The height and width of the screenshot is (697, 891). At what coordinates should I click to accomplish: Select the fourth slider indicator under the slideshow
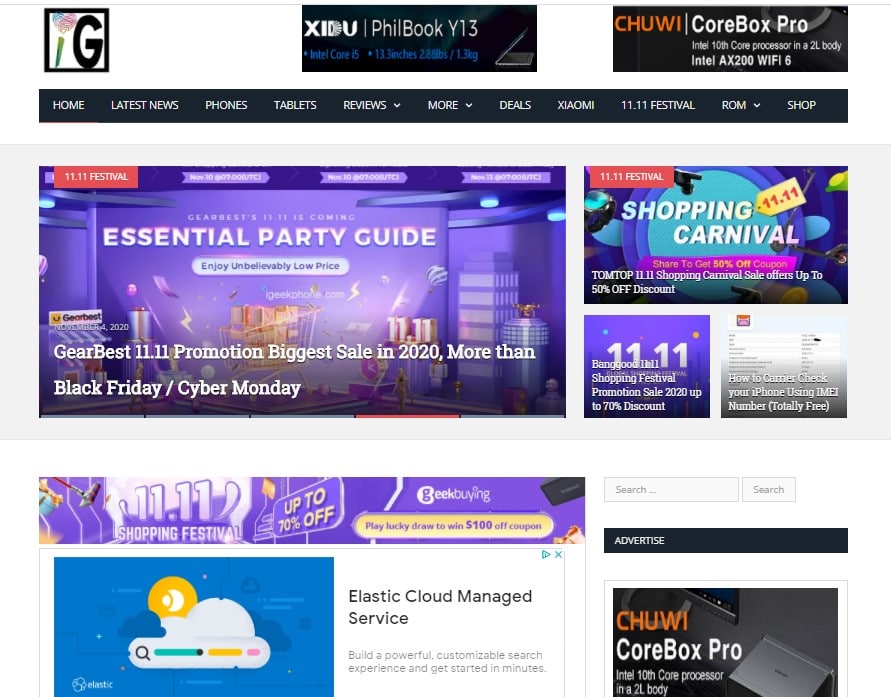[407, 416]
